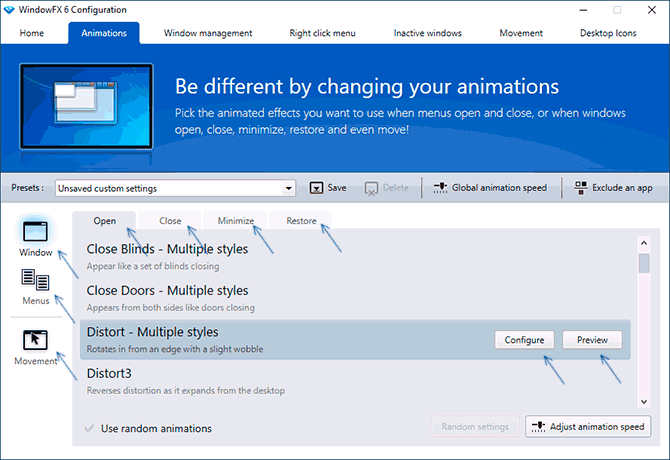Click the Presets dropdown arrow
670x460 pixels.
click(289, 188)
